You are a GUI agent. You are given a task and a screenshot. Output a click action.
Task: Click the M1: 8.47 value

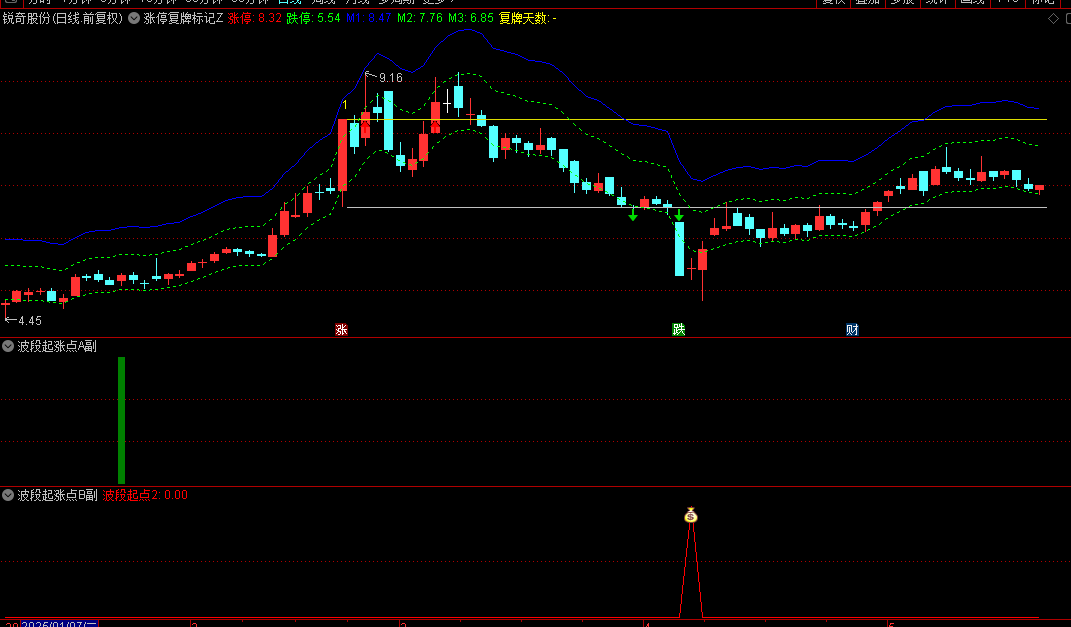click(368, 18)
